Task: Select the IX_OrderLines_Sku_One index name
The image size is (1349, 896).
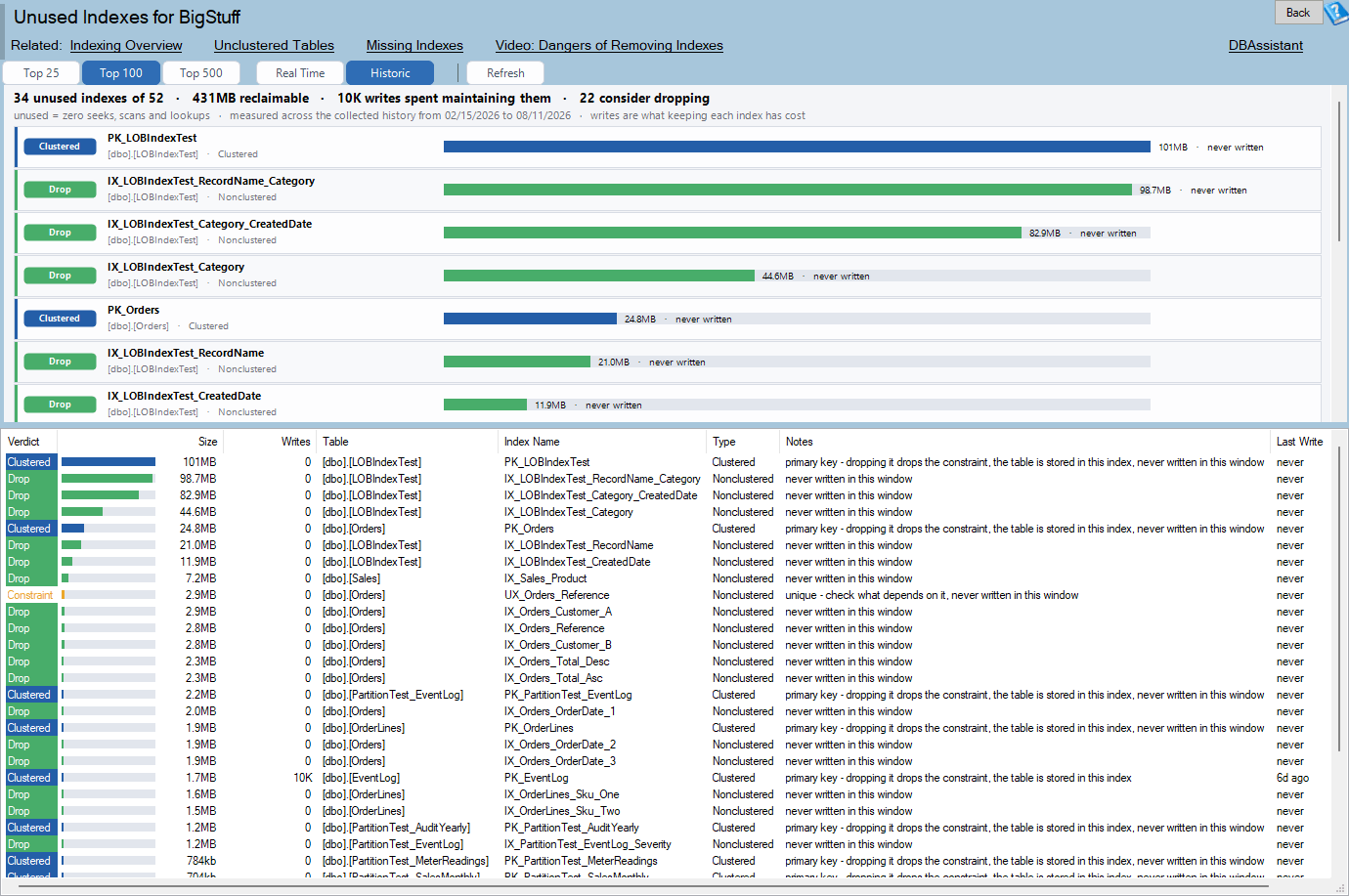Action: [x=561, y=794]
